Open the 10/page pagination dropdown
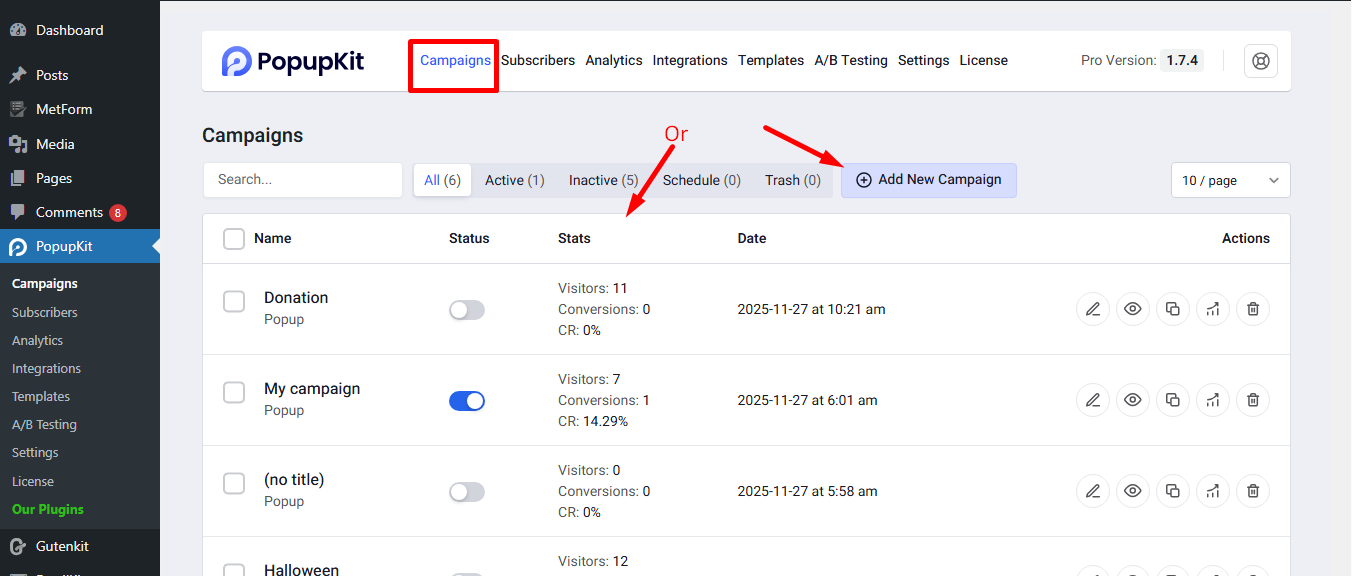The image size is (1352, 576). coord(1230,180)
